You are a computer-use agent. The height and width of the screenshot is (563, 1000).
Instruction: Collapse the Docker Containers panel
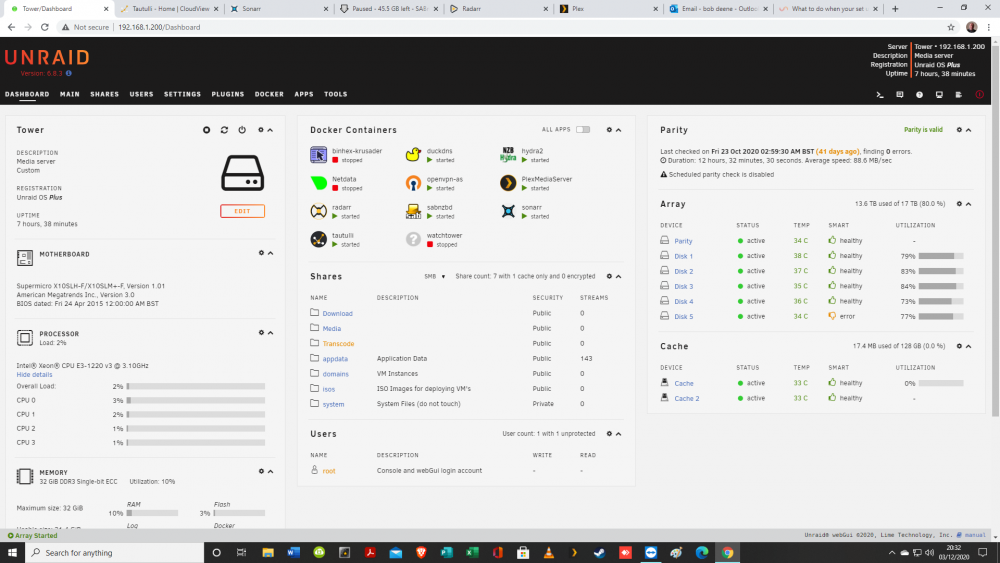click(x=619, y=130)
